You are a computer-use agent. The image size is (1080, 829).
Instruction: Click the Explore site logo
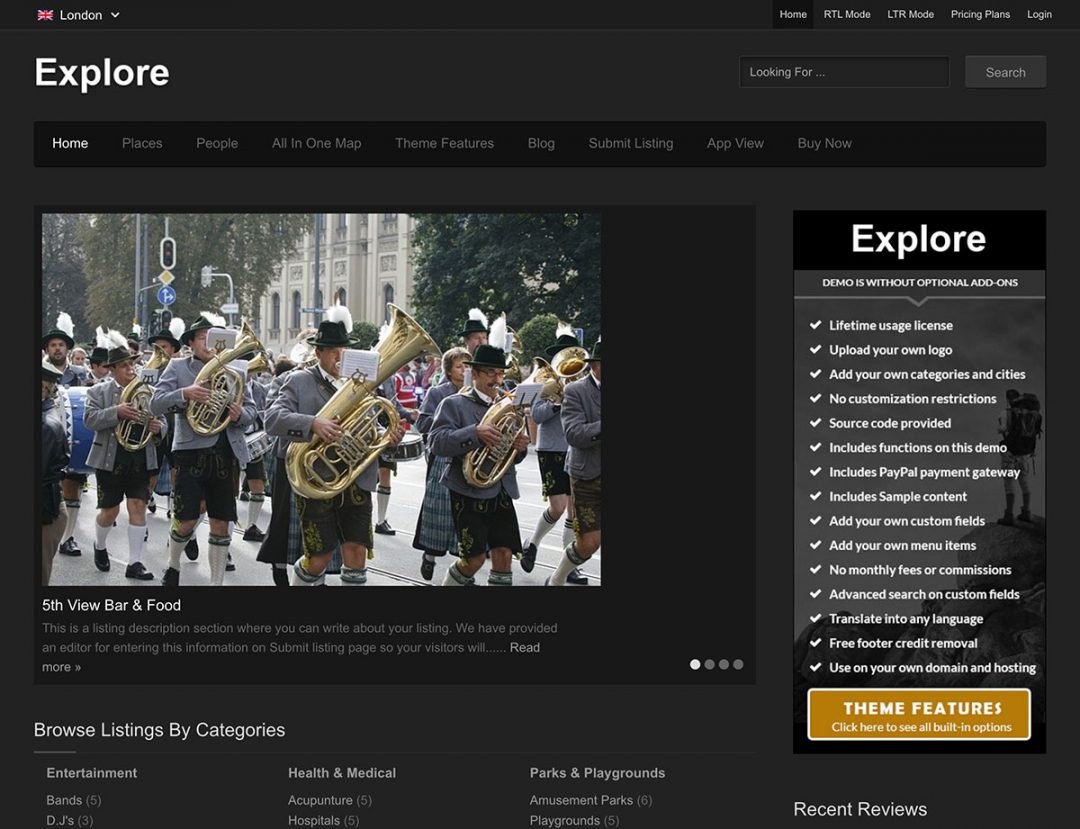[102, 73]
